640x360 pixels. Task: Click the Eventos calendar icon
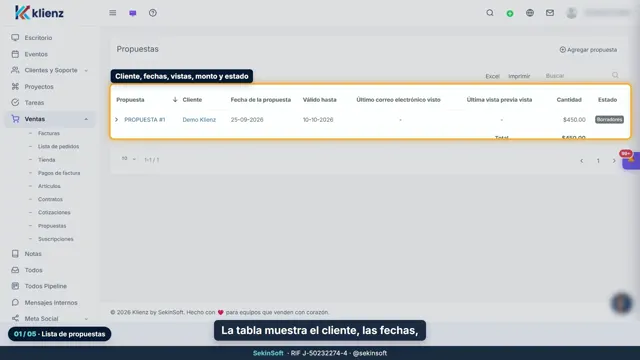(15, 54)
